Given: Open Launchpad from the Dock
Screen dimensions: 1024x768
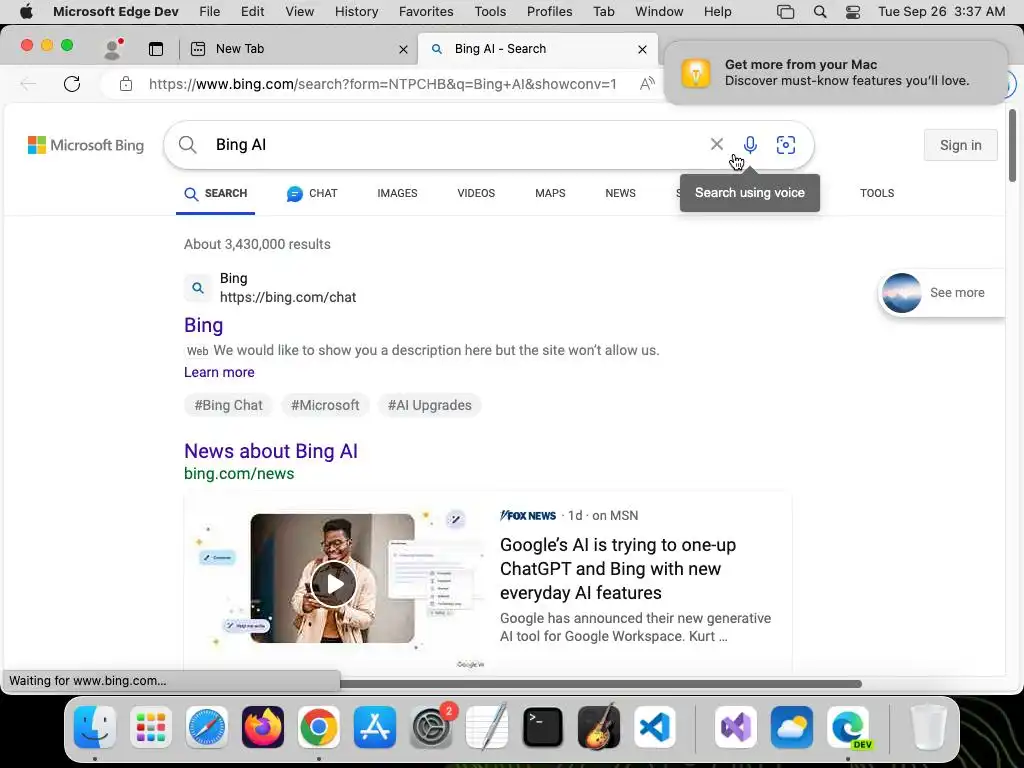Looking at the screenshot, I should click(151, 727).
